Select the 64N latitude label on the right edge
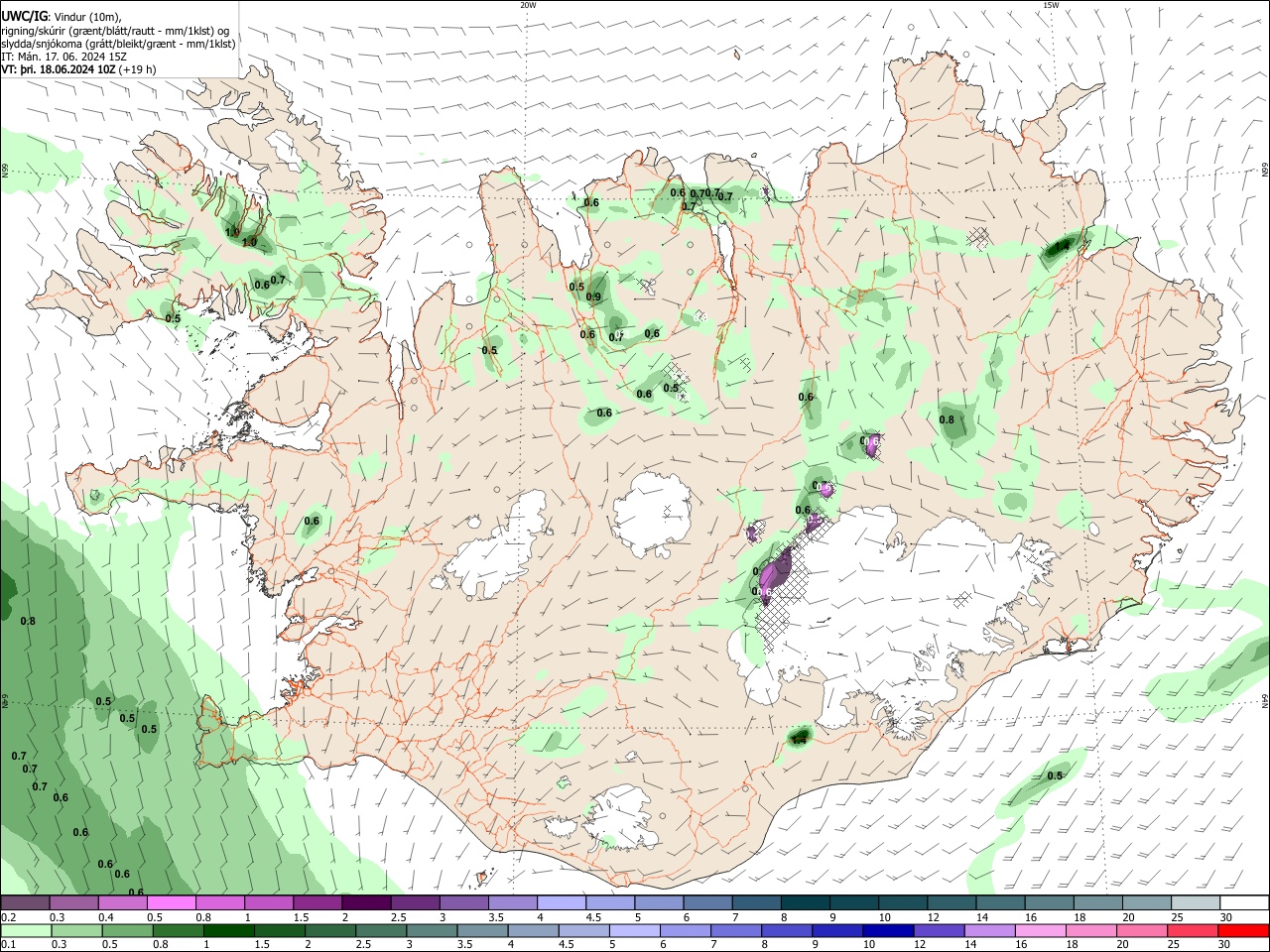Viewport: 1270px width, 952px height. click(1265, 701)
